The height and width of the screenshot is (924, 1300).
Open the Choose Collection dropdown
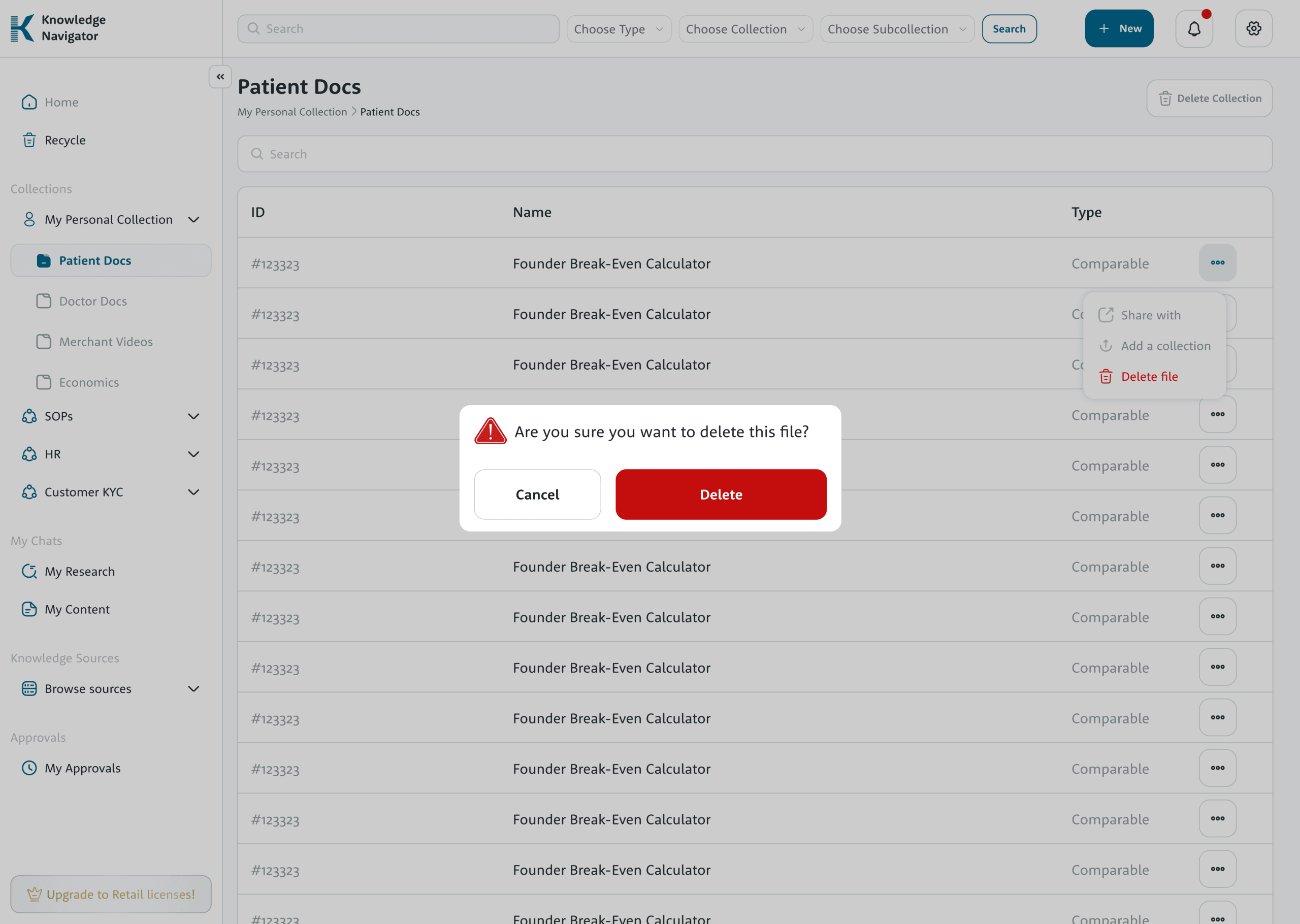pyautogui.click(x=745, y=29)
